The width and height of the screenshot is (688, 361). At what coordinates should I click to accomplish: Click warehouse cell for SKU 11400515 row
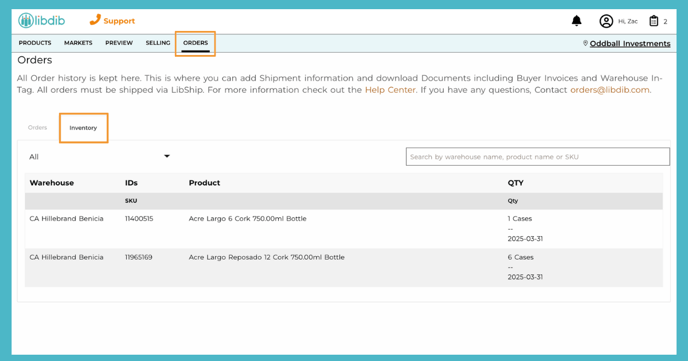[x=66, y=218]
